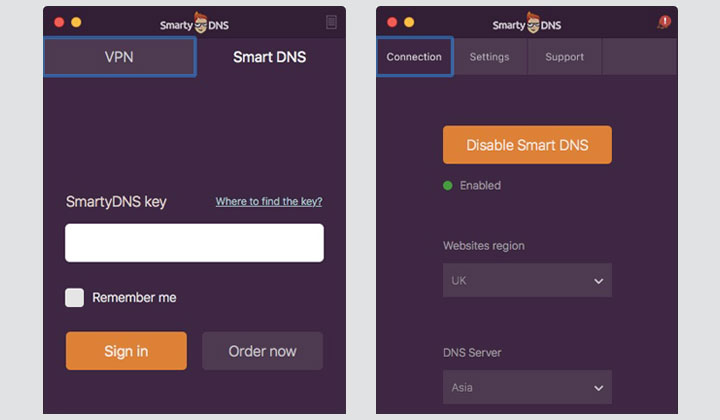Image resolution: width=720 pixels, height=420 pixels.
Task: Click the Sign in button
Action: pyautogui.click(x=126, y=351)
